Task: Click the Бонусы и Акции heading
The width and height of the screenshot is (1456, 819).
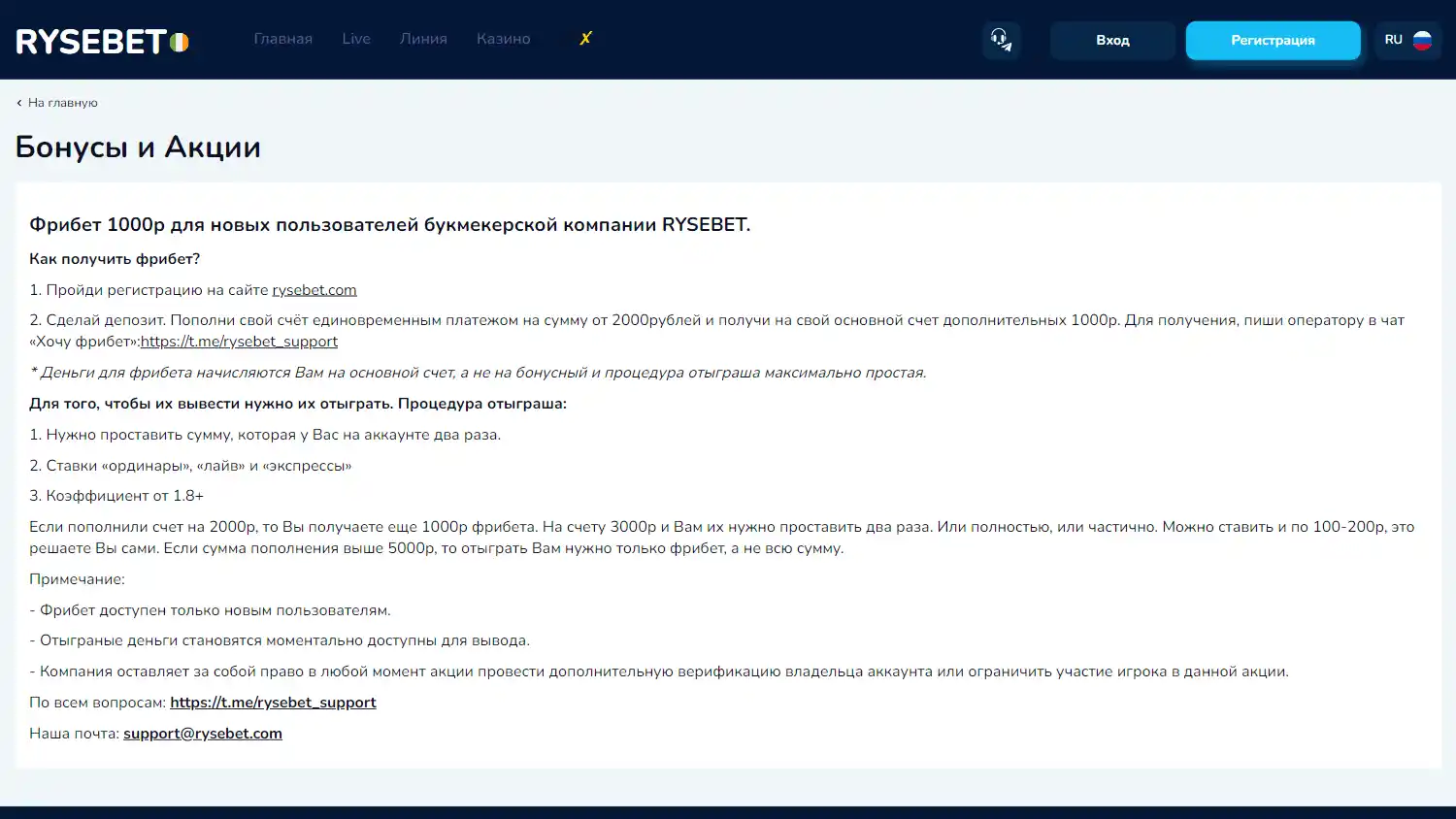Action: [x=138, y=147]
